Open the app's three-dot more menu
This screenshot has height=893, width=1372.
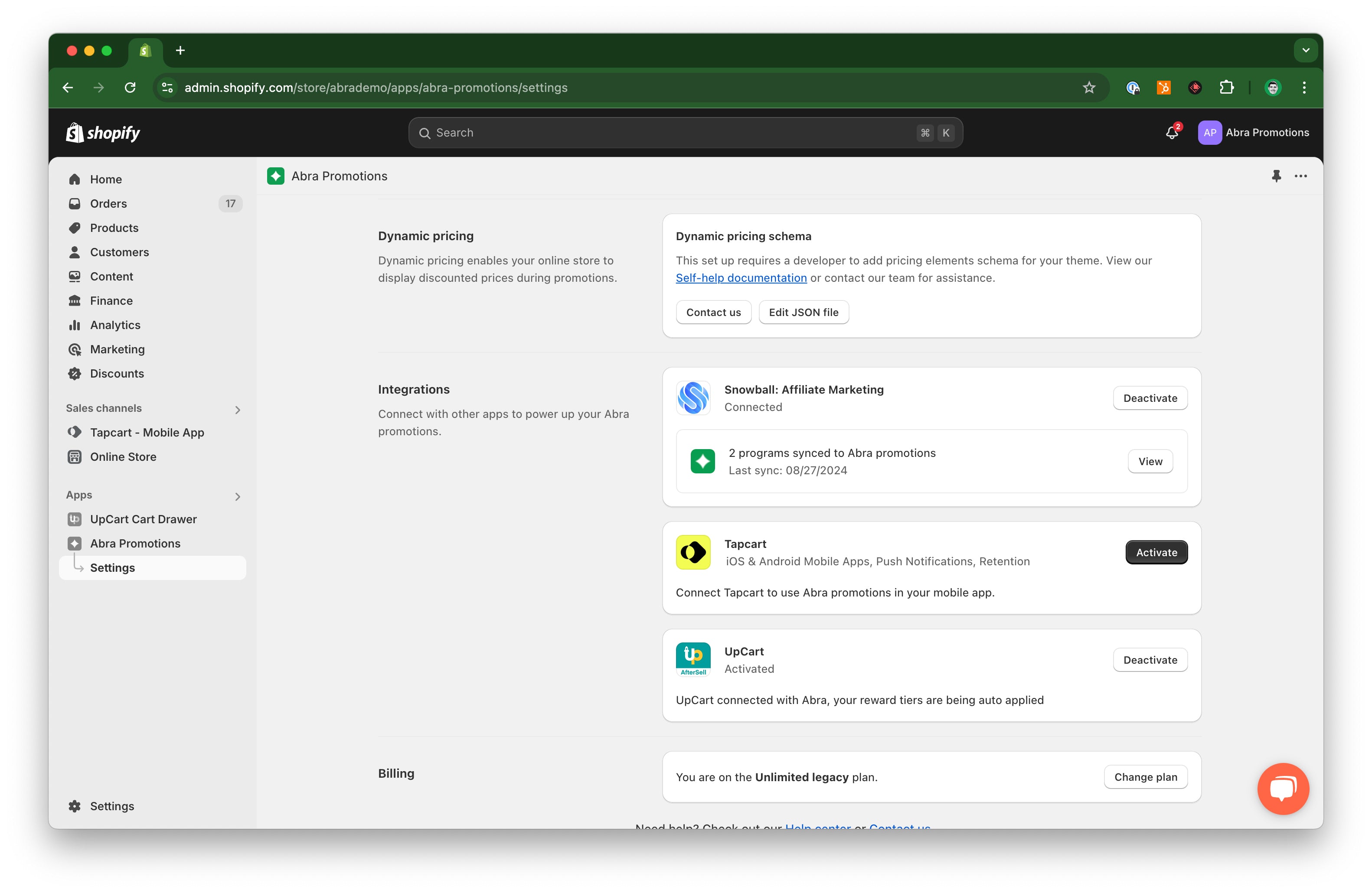click(1300, 176)
